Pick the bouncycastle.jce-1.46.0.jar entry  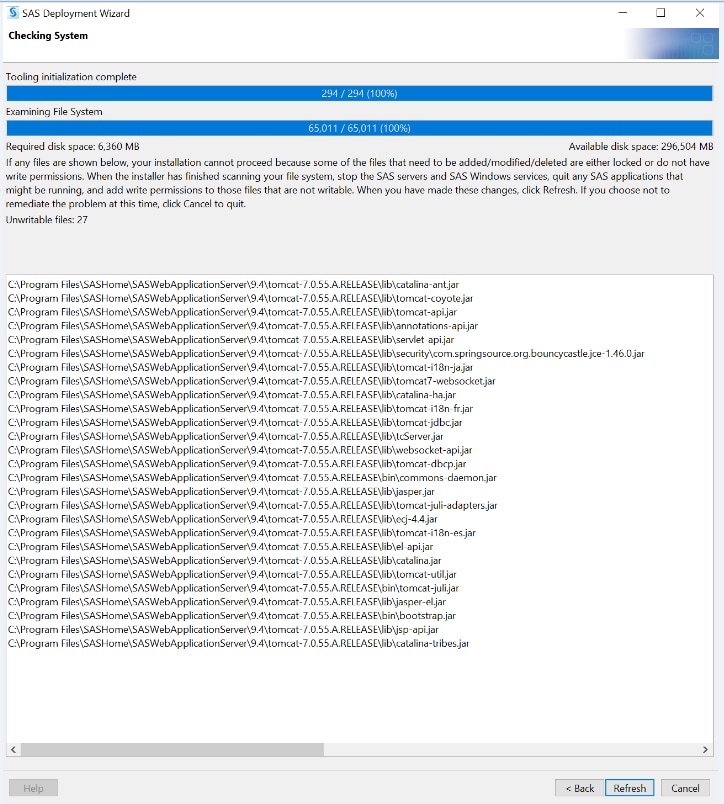pos(325,353)
